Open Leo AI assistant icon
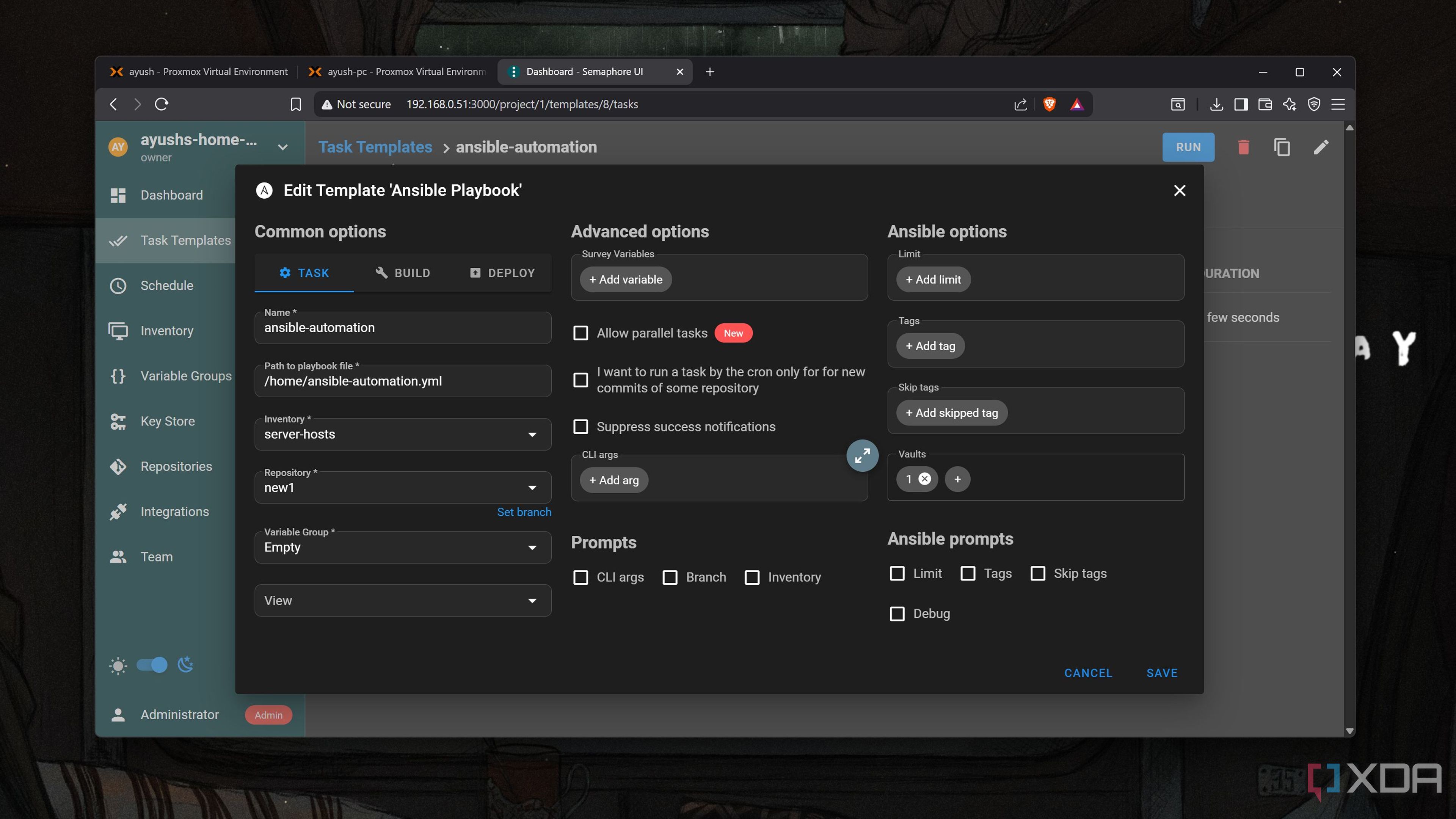The height and width of the screenshot is (819, 1456). 1289,104
